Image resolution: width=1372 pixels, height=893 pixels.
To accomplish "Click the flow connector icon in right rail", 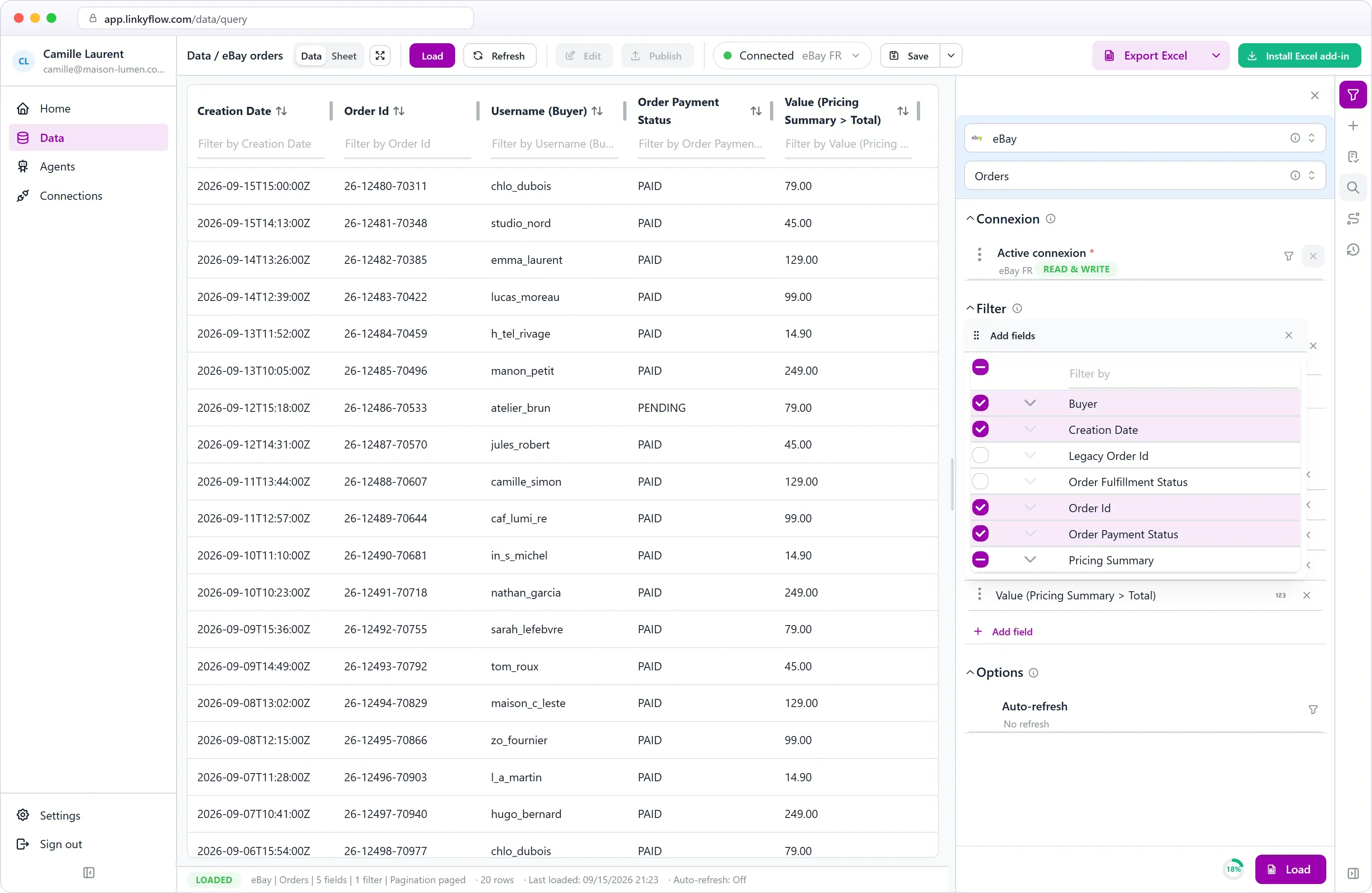I will pos(1353,219).
